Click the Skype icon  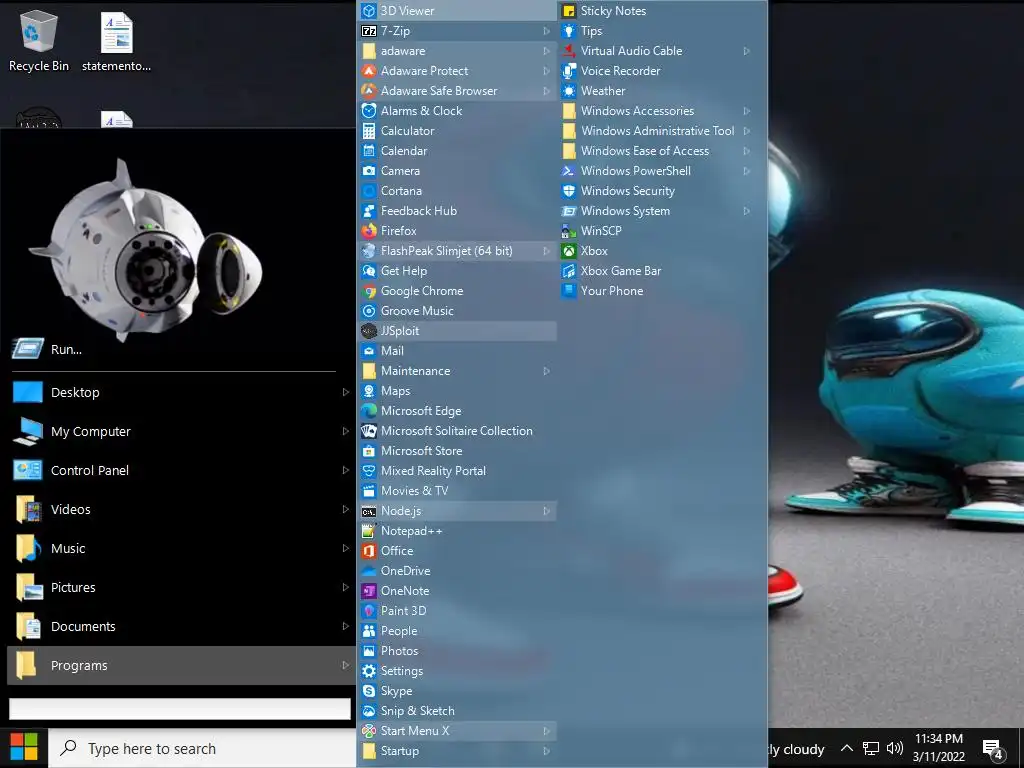(369, 690)
